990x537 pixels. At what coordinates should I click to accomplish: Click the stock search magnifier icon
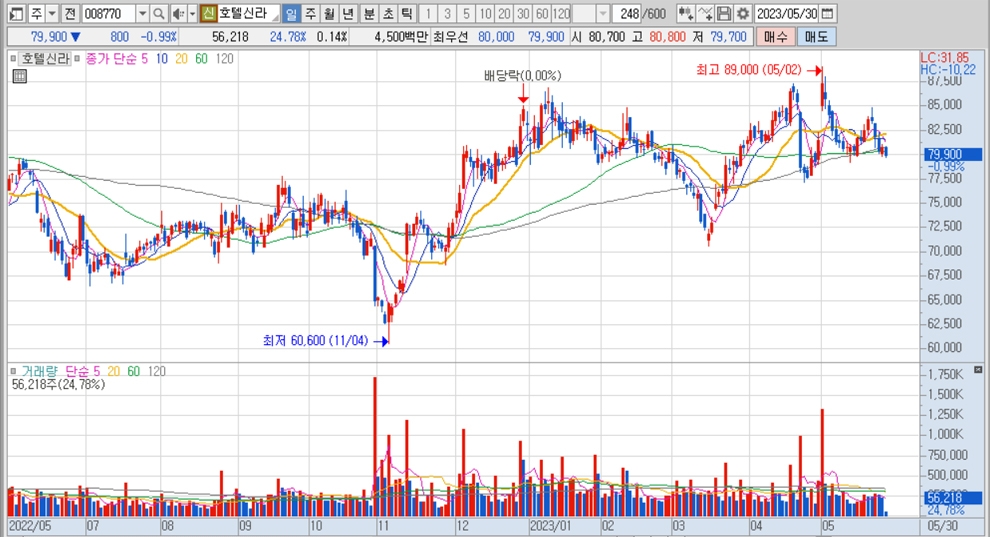point(159,14)
